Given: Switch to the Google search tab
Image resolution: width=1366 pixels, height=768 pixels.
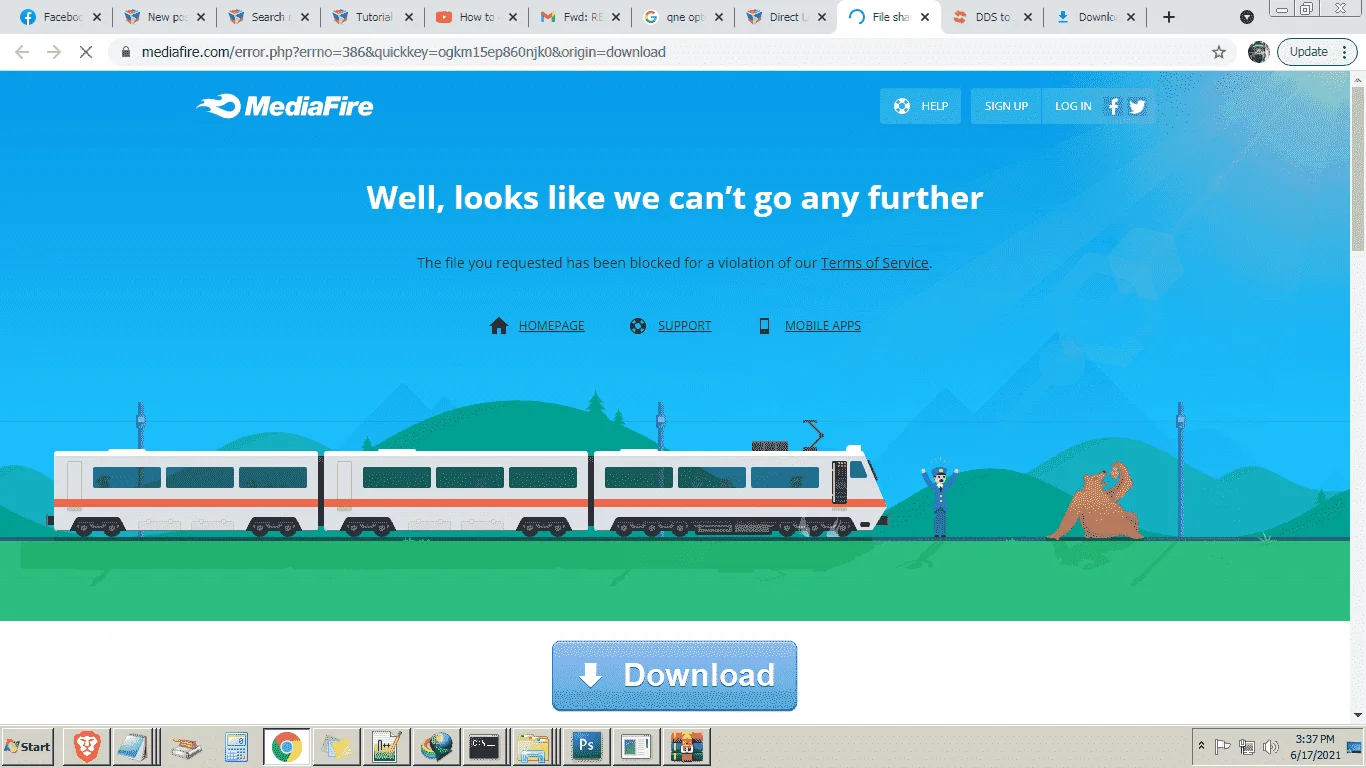Looking at the screenshot, I should click(x=682, y=17).
